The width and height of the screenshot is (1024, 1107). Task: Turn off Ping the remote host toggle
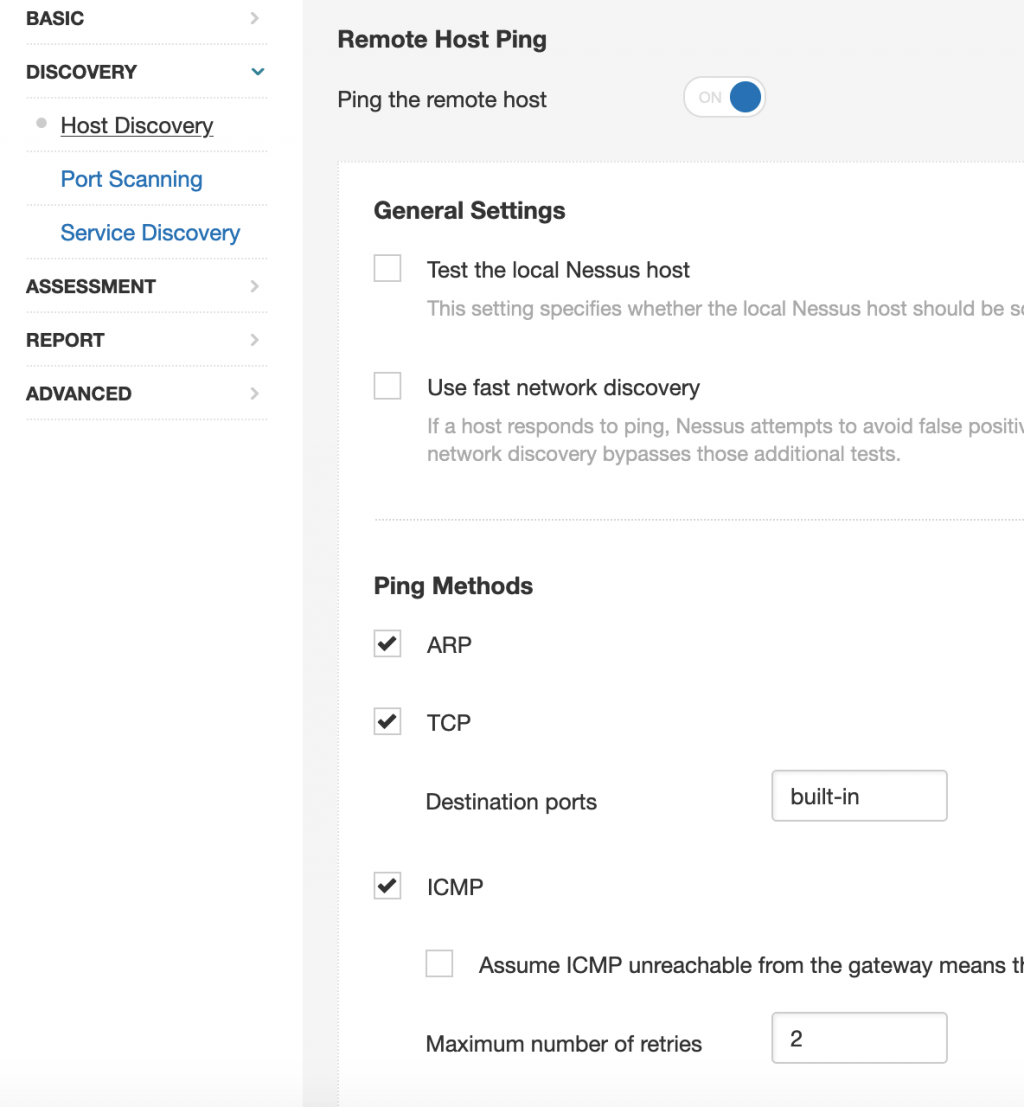click(725, 98)
